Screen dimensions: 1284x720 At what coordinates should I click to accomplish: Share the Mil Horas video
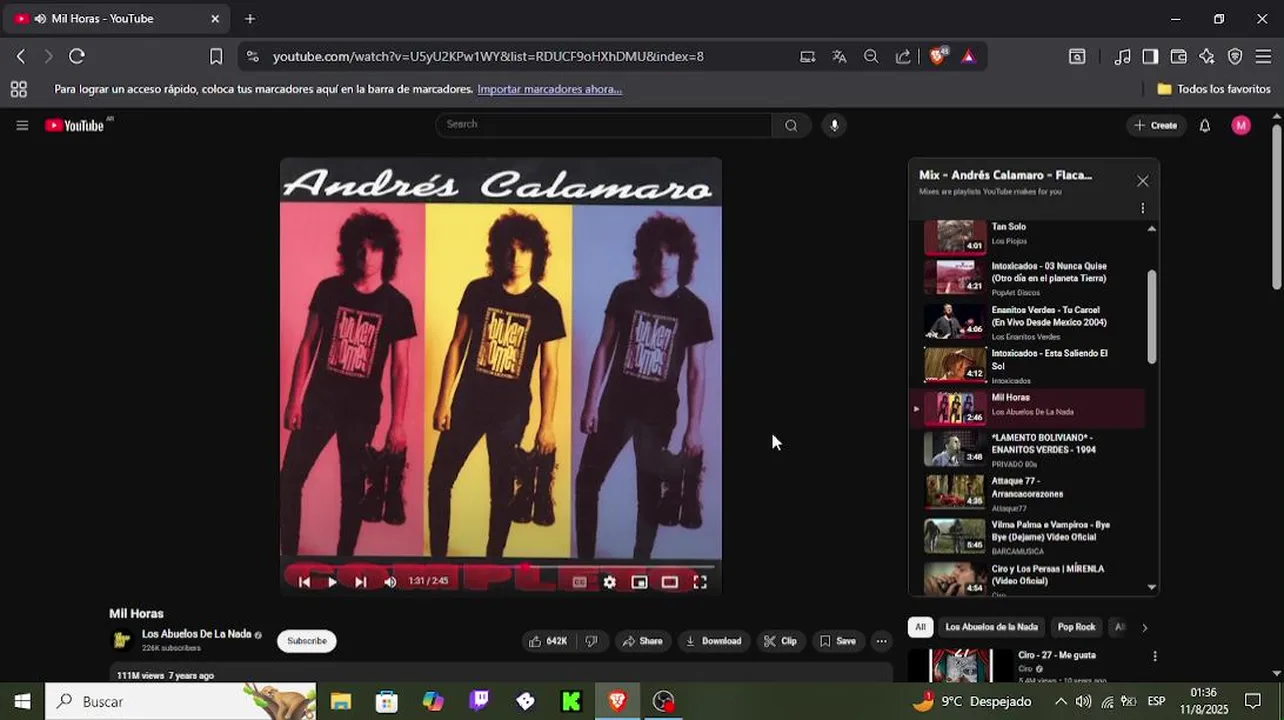[x=642, y=641]
